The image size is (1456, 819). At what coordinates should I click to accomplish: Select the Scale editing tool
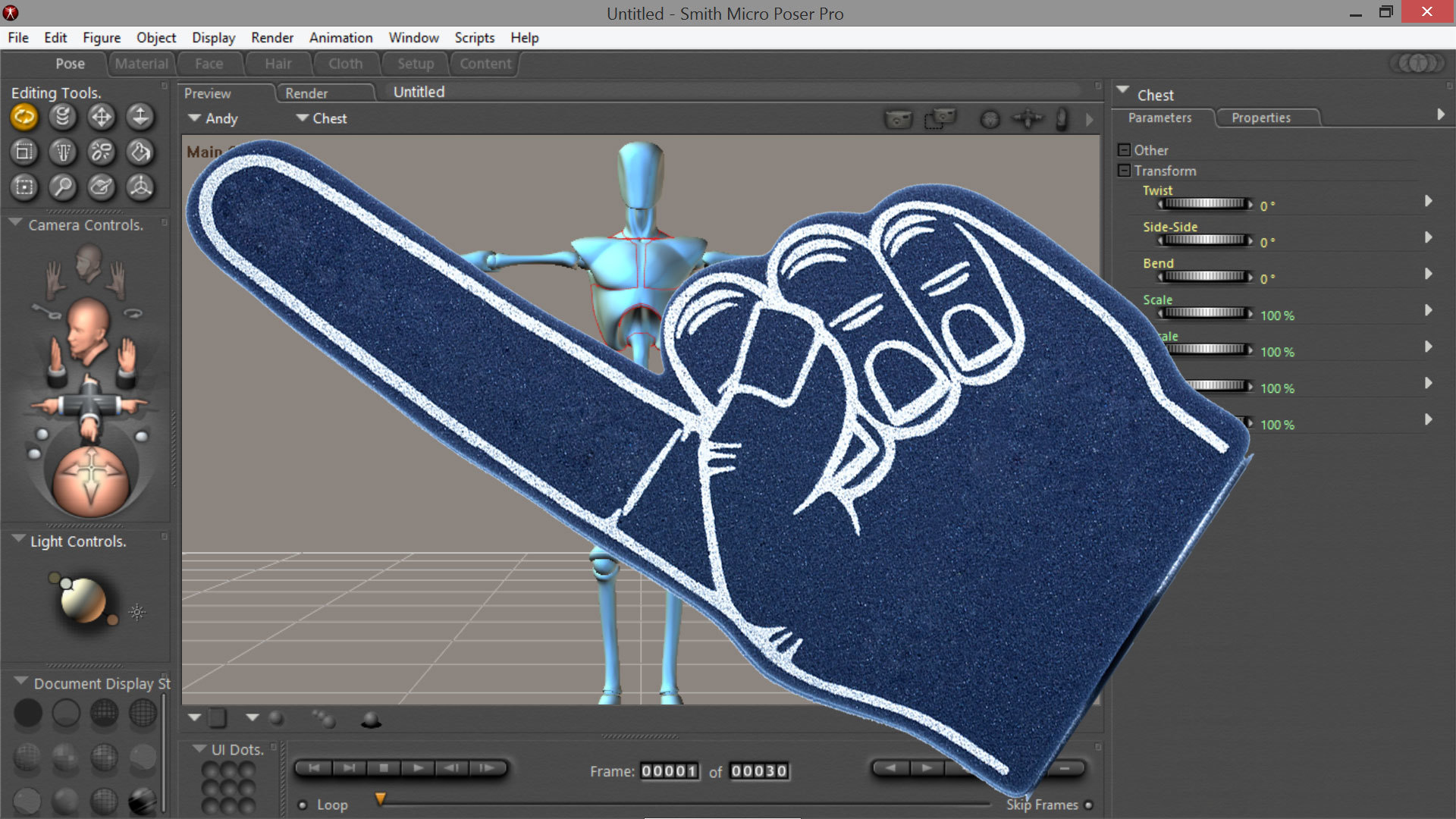24,152
